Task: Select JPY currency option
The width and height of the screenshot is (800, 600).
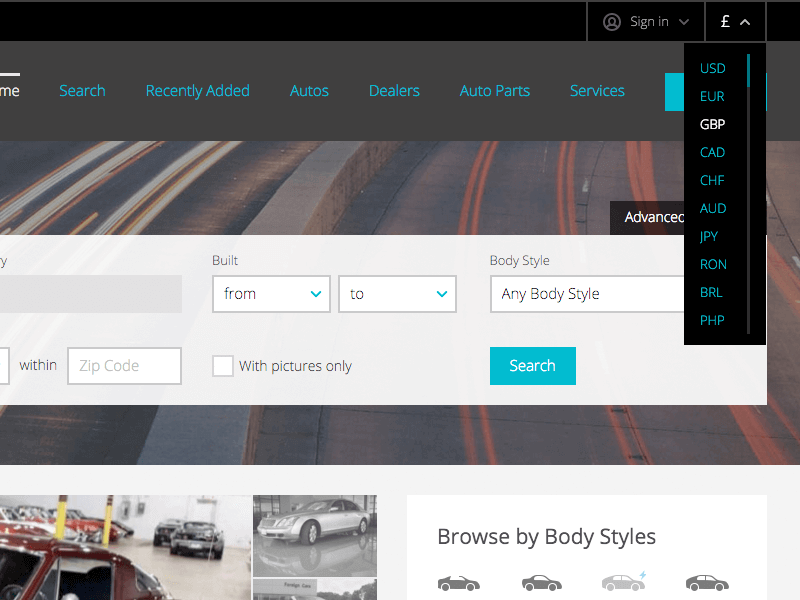Action: point(709,237)
